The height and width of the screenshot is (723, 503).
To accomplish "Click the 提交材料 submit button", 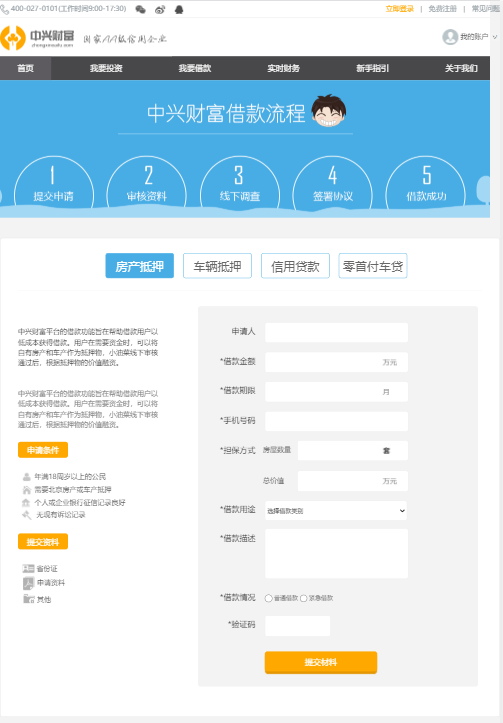I will (321, 662).
